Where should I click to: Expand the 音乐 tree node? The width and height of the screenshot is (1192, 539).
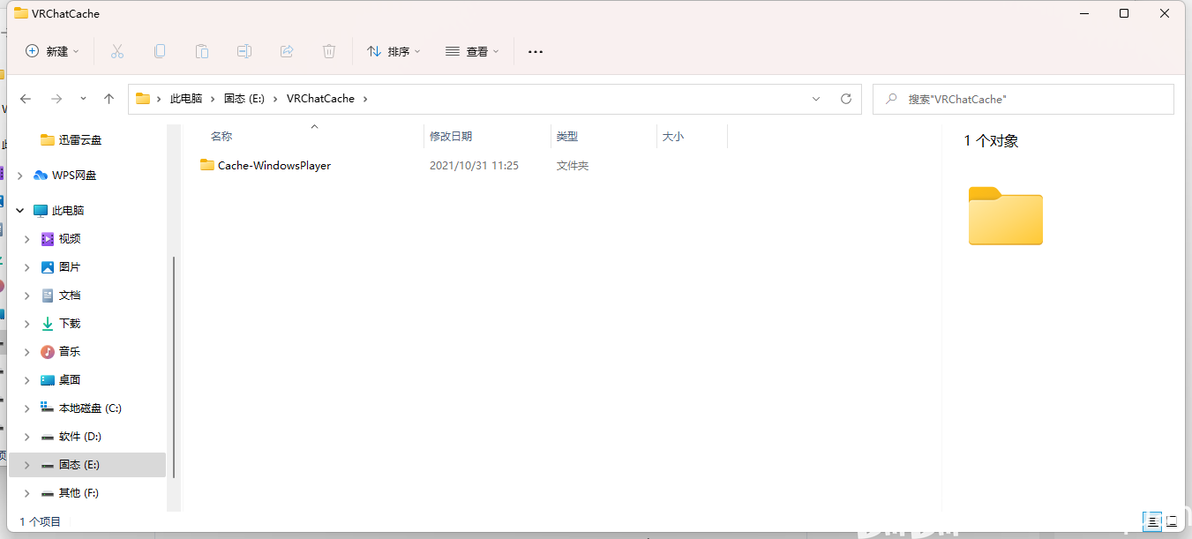[27, 351]
